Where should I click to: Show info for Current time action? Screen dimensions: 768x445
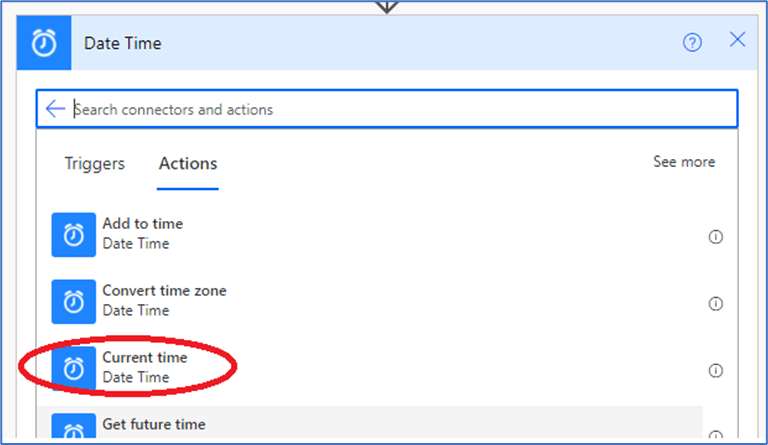(x=715, y=370)
